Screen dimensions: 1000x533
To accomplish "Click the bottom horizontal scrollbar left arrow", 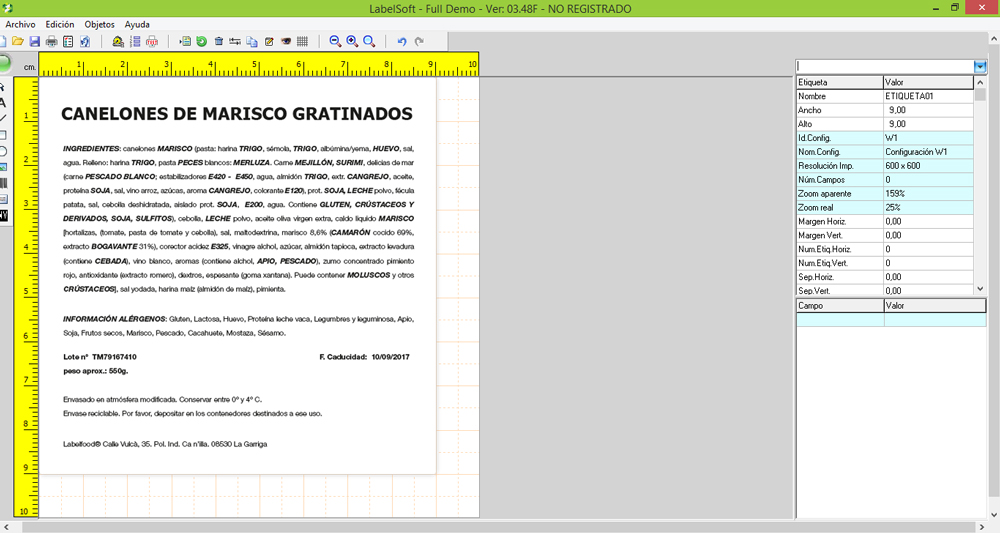I will pyautogui.click(x=6, y=527).
